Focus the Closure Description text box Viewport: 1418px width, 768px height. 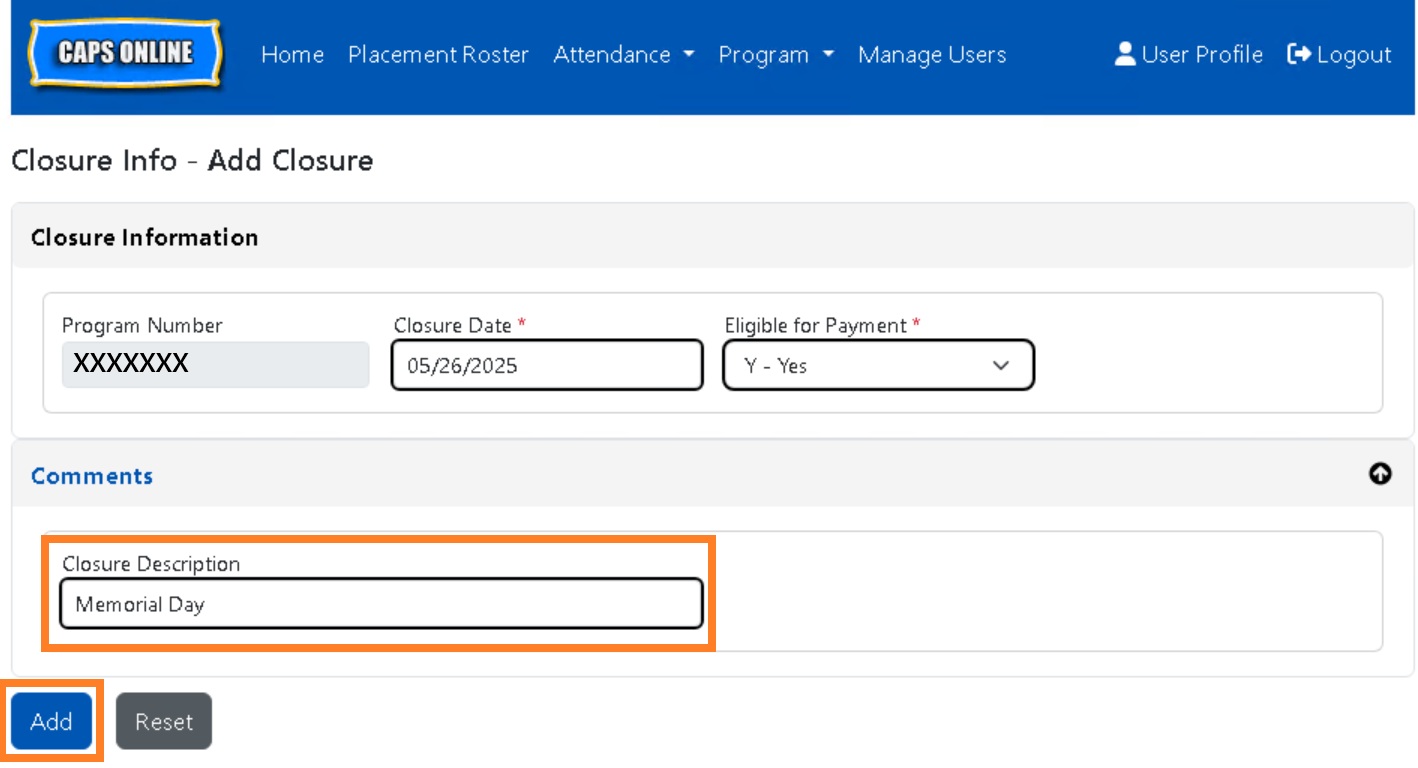[381, 604]
